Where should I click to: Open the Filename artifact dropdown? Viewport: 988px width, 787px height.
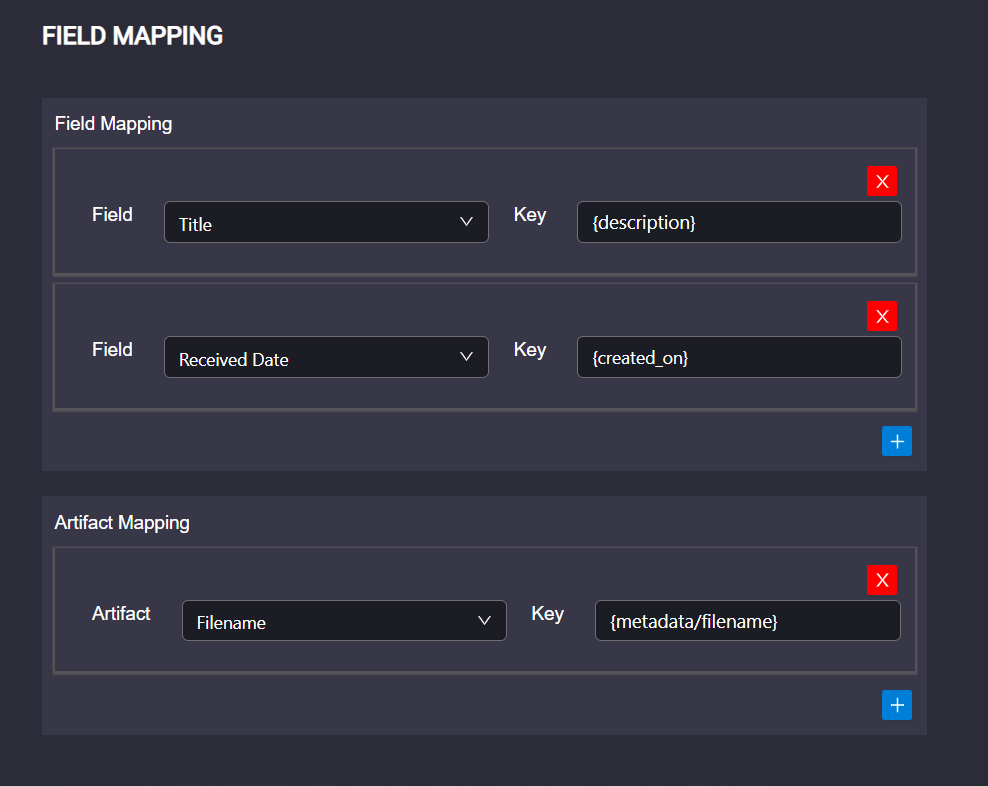tap(344, 621)
